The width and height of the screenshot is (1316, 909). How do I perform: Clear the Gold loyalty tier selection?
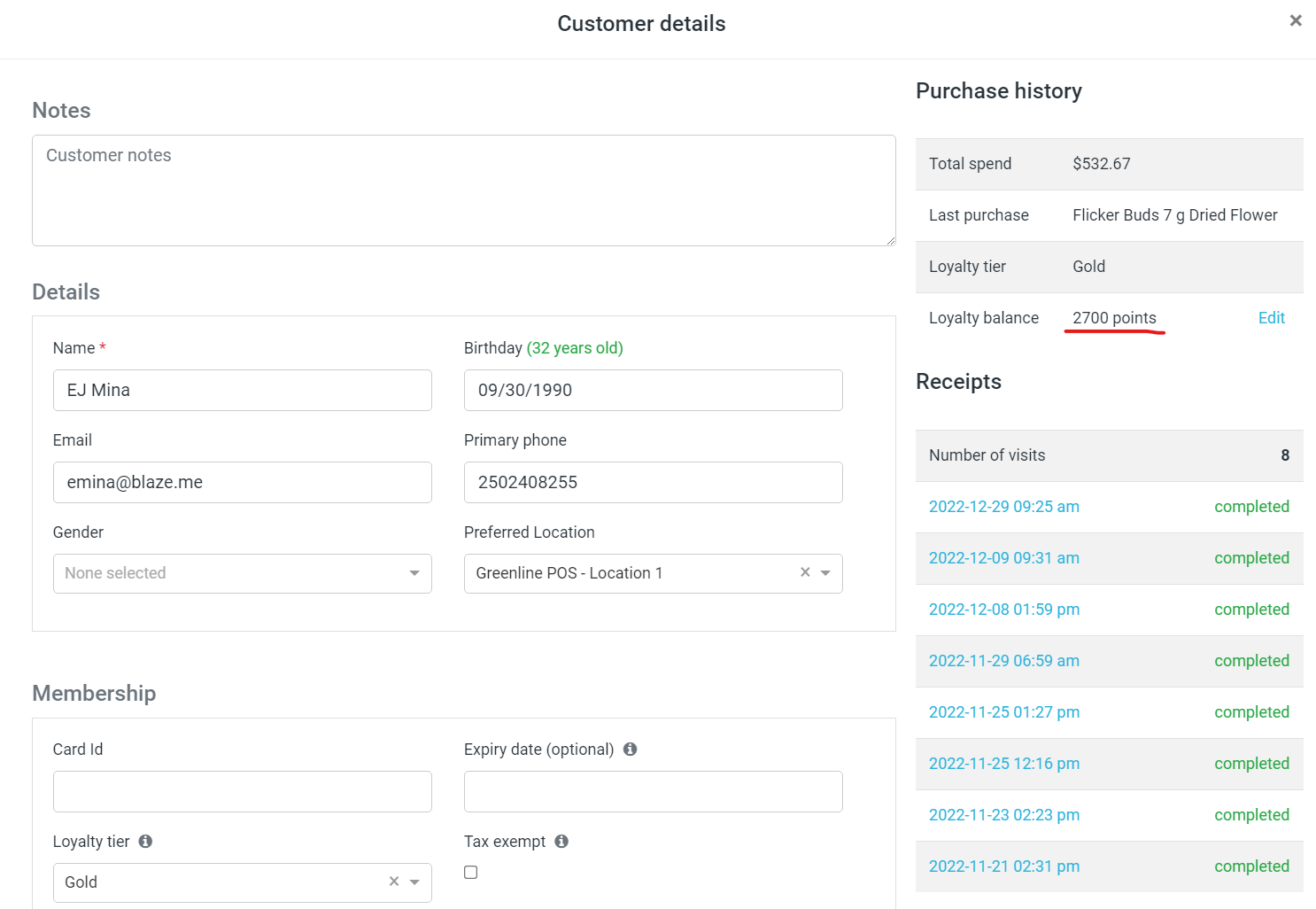(394, 882)
